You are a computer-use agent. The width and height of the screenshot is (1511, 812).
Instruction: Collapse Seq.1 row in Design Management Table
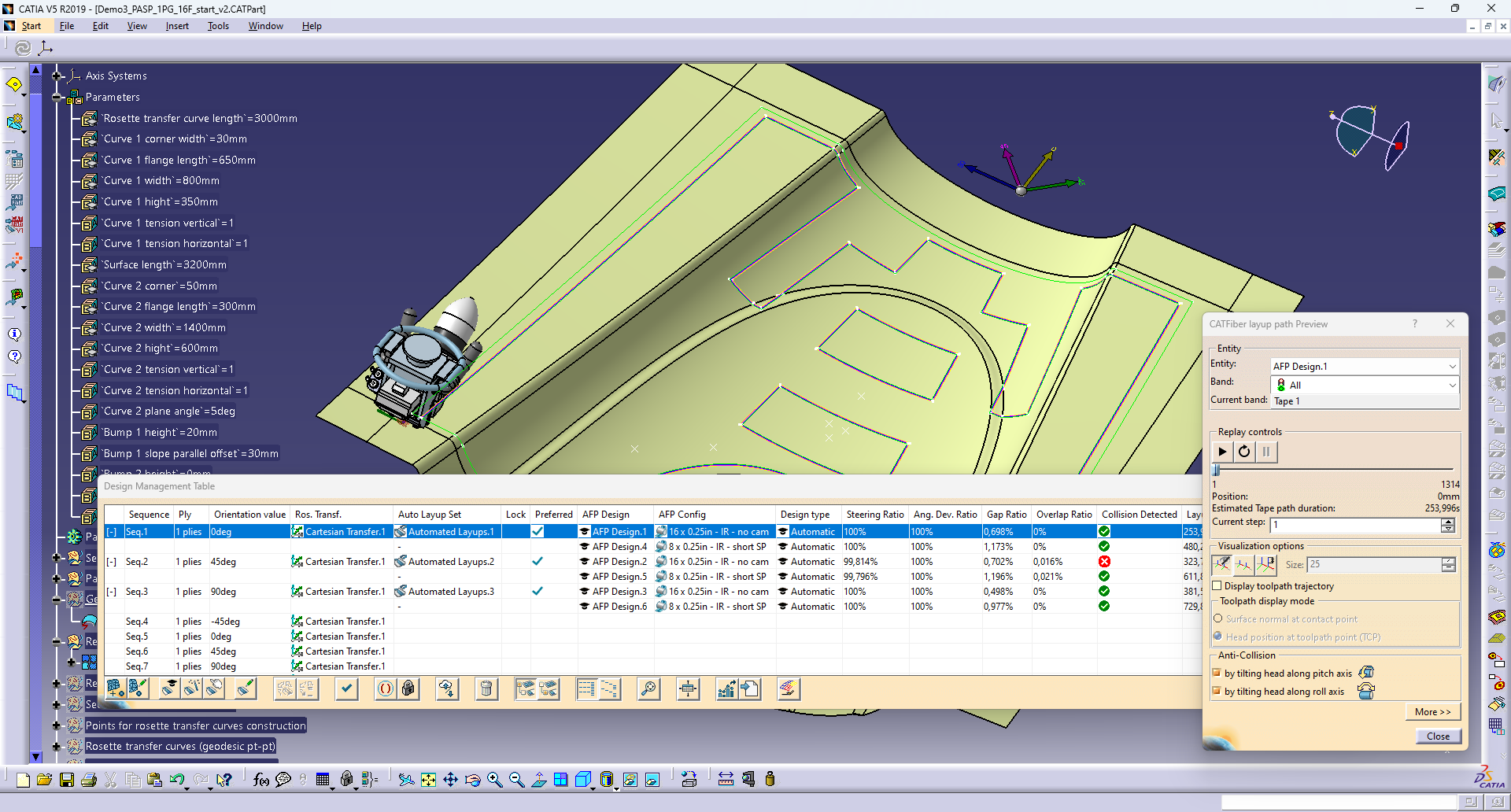[x=112, y=532]
